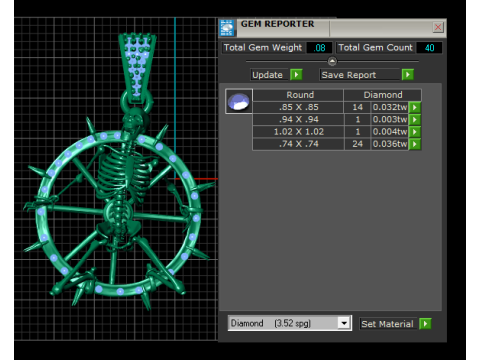
Task: Click the Total Gem Weight label
Action: 263,48
